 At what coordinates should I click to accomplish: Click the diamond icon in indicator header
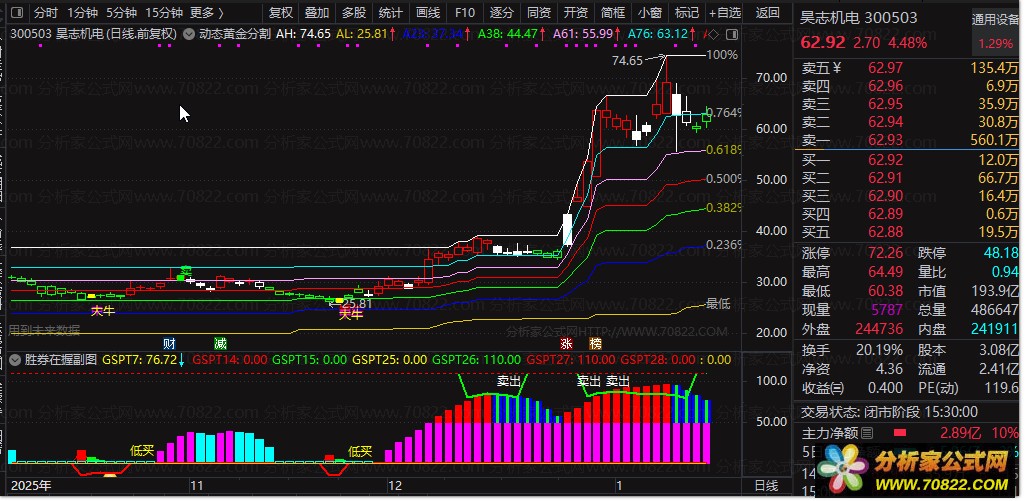pos(714,34)
